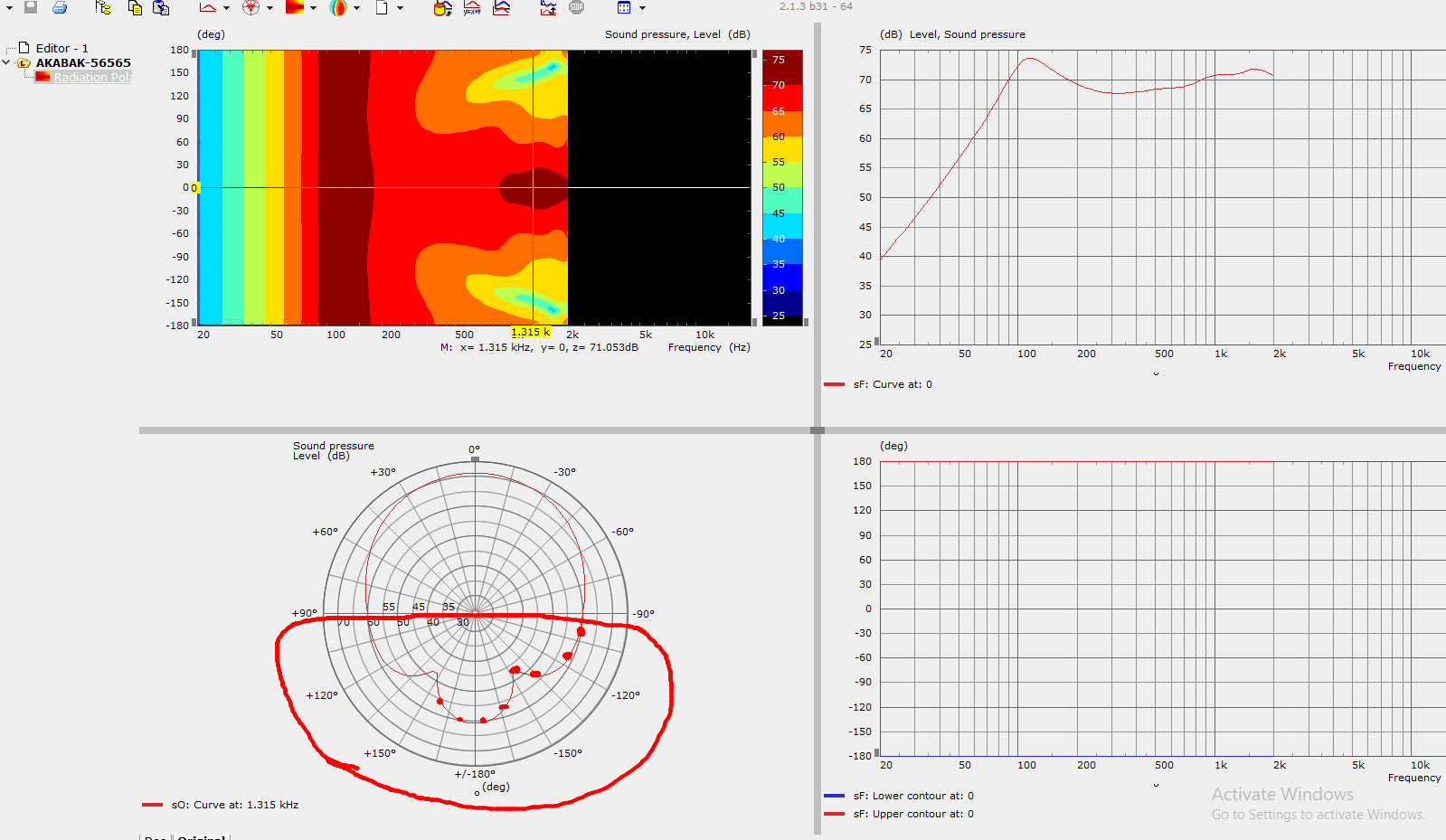
Task: Click the STOP sign icon
Action: pos(576,7)
